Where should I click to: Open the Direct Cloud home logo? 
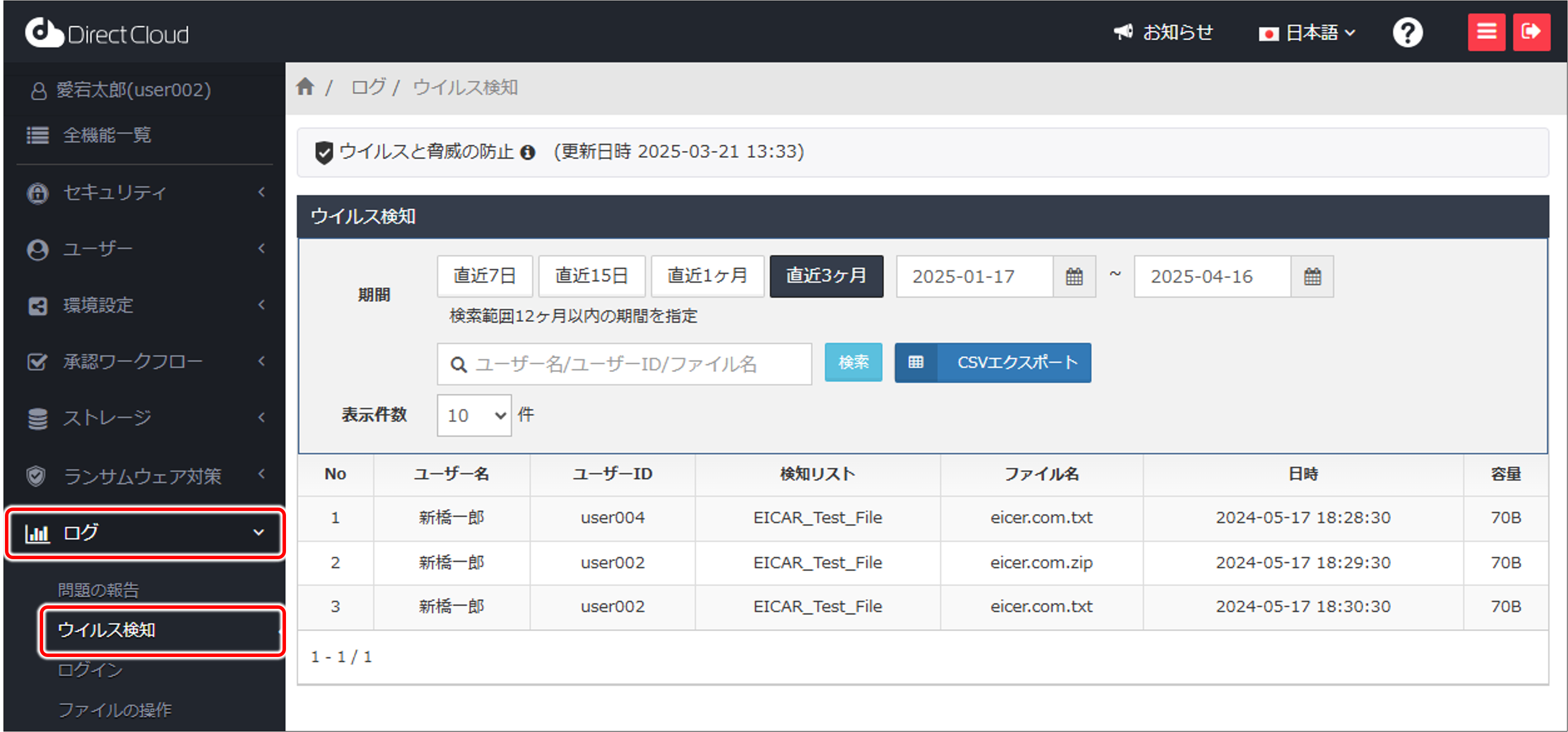point(107,32)
